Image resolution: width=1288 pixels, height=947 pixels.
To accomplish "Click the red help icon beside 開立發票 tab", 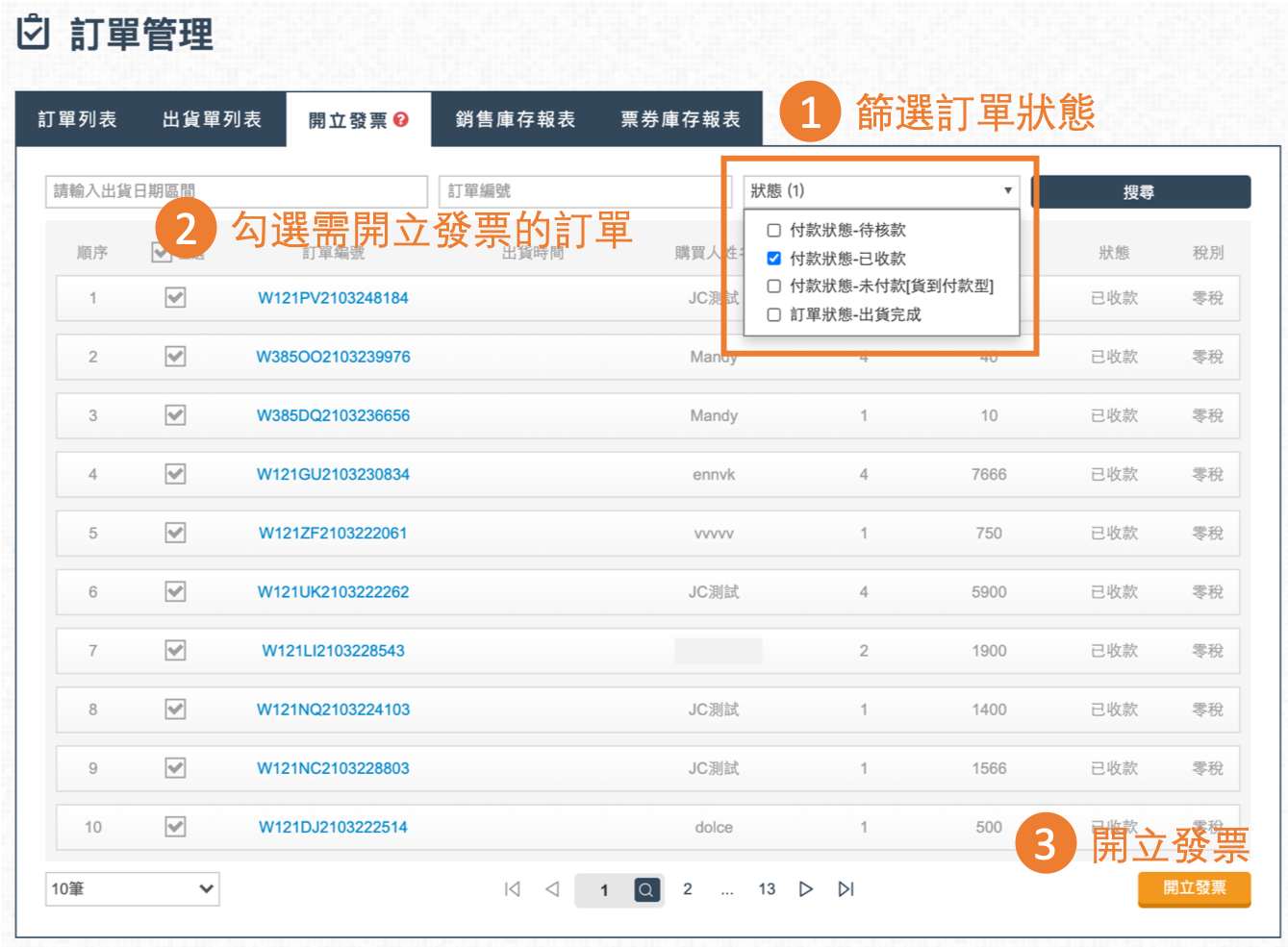I will [401, 119].
